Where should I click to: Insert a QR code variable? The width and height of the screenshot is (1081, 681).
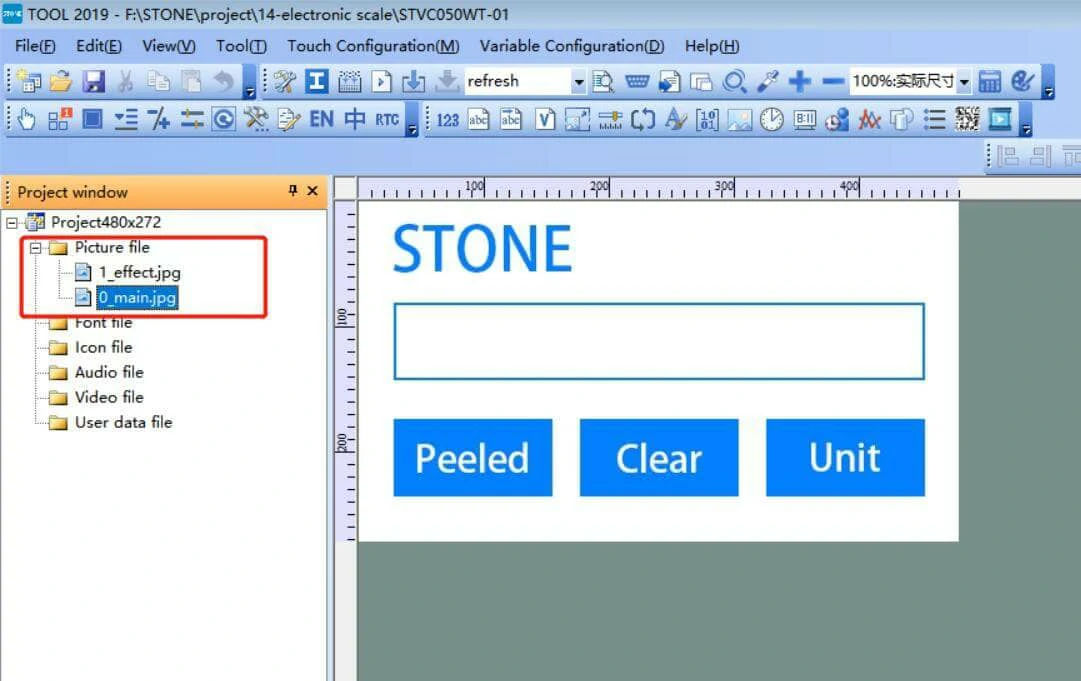[x=967, y=120]
